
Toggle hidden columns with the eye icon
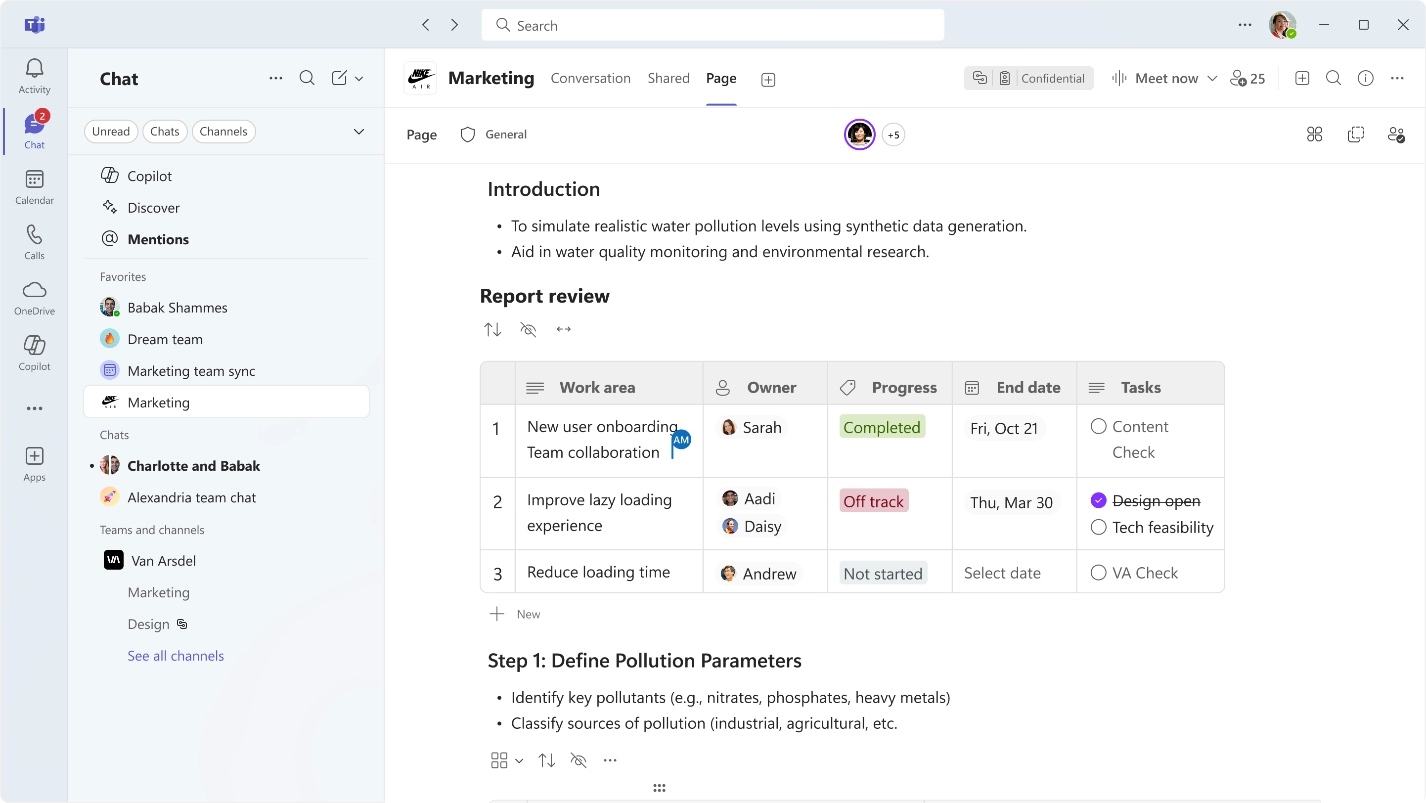pyautogui.click(x=528, y=329)
